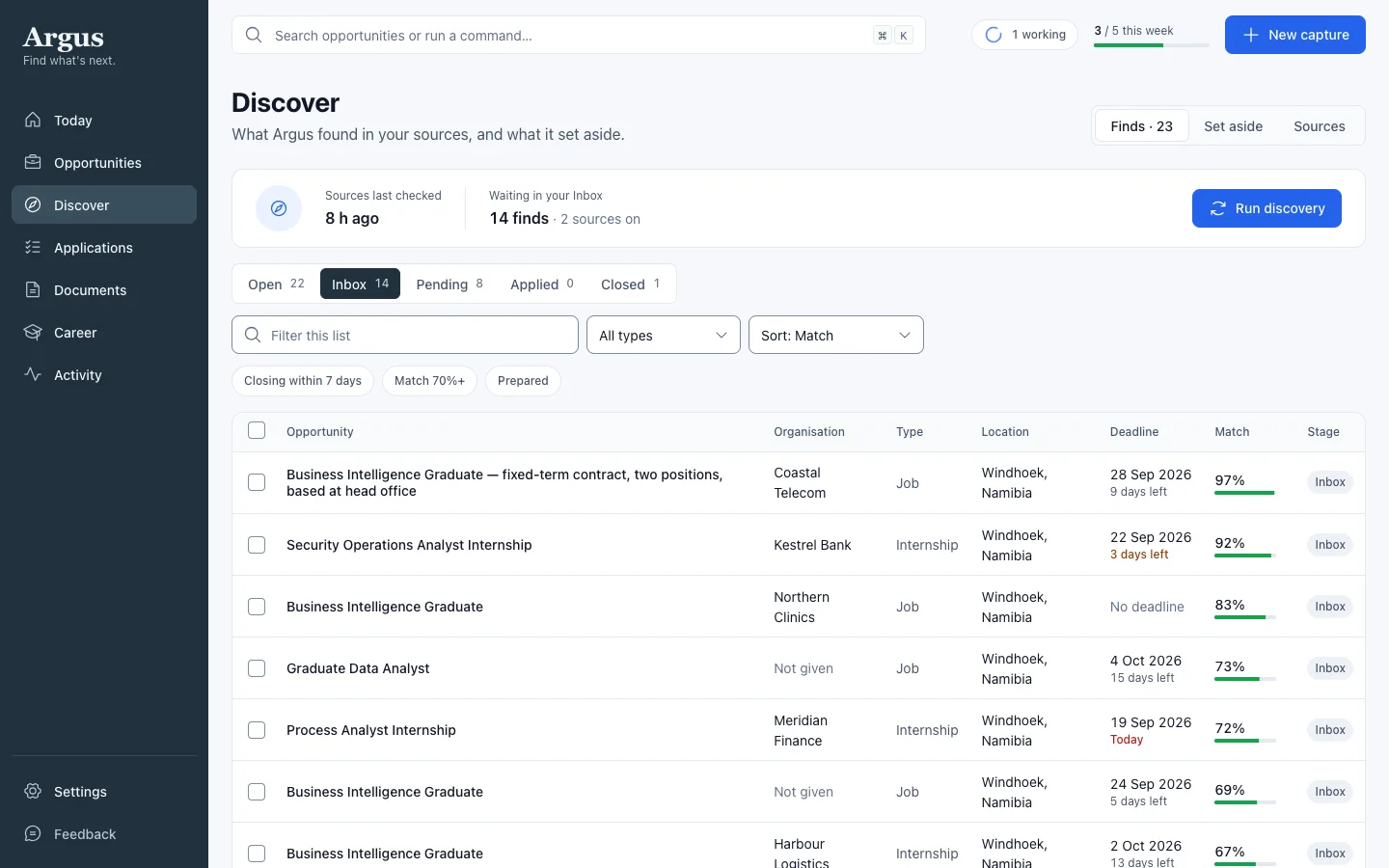1389x868 pixels.
Task: Sort by the Deadline column header
Action: tap(1134, 432)
